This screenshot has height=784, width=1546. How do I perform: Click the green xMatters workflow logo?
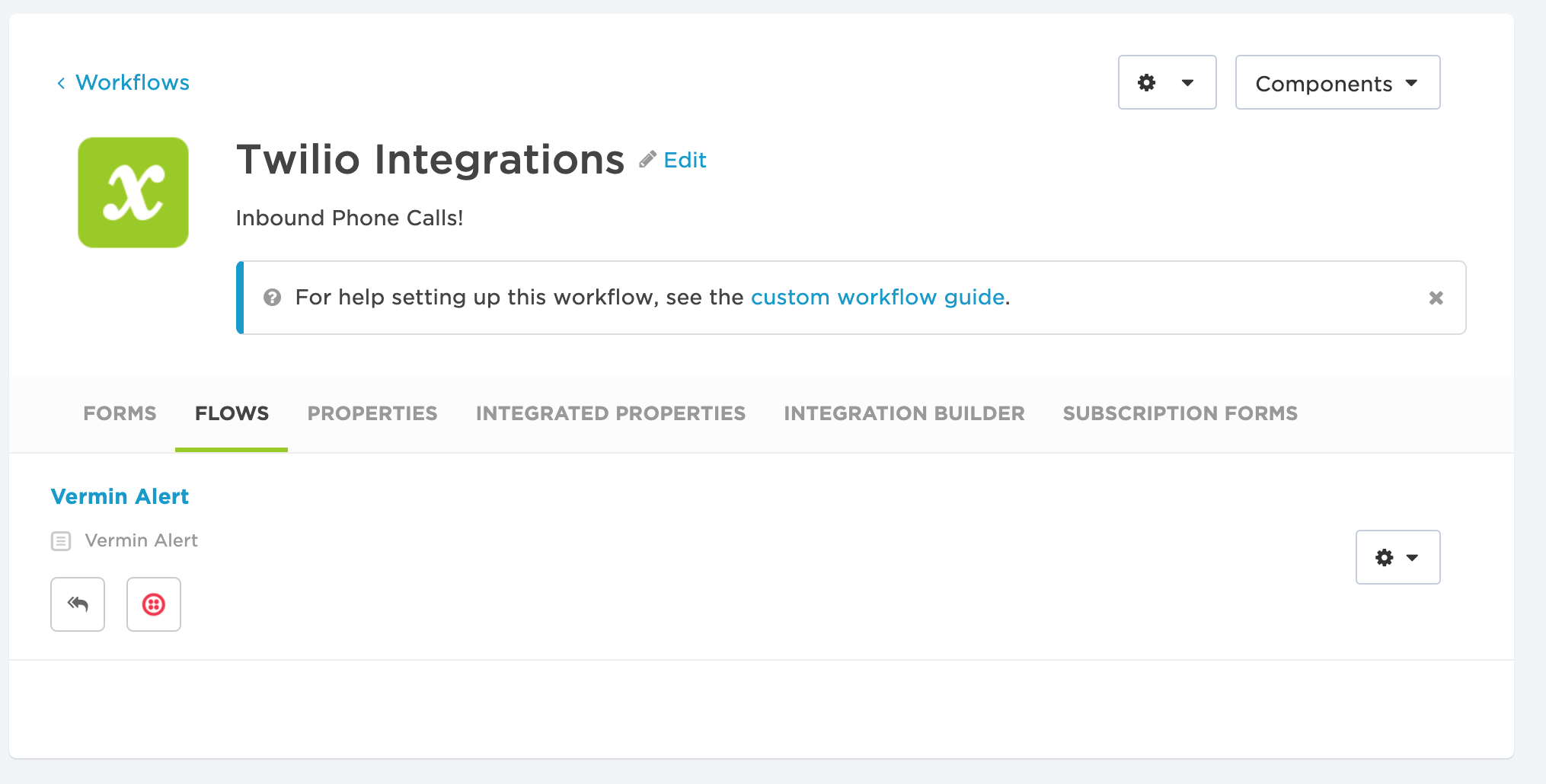[x=133, y=193]
